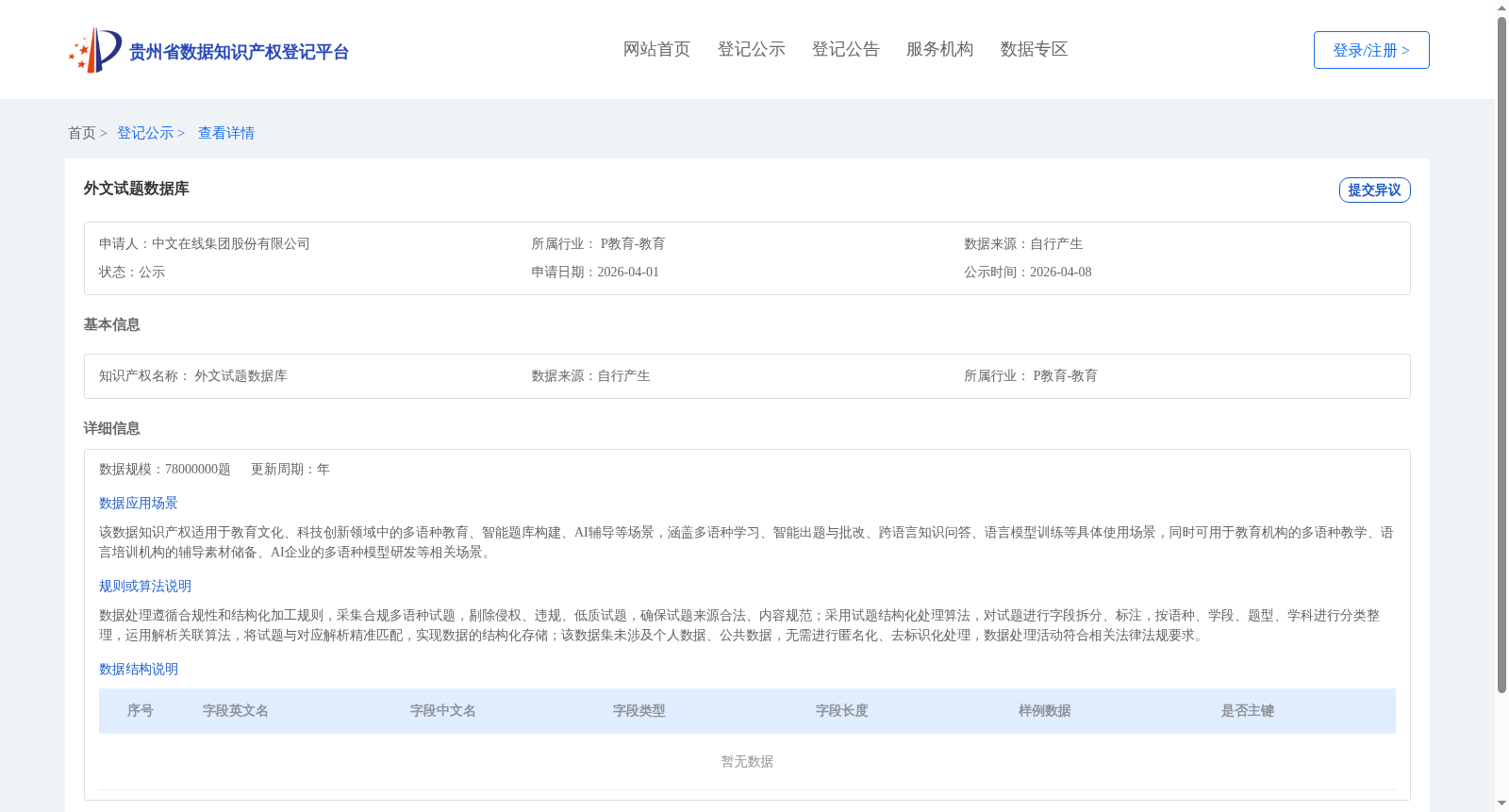Click 查看详情 in the breadcrumb
The height and width of the screenshot is (812, 1509).
[x=226, y=133]
